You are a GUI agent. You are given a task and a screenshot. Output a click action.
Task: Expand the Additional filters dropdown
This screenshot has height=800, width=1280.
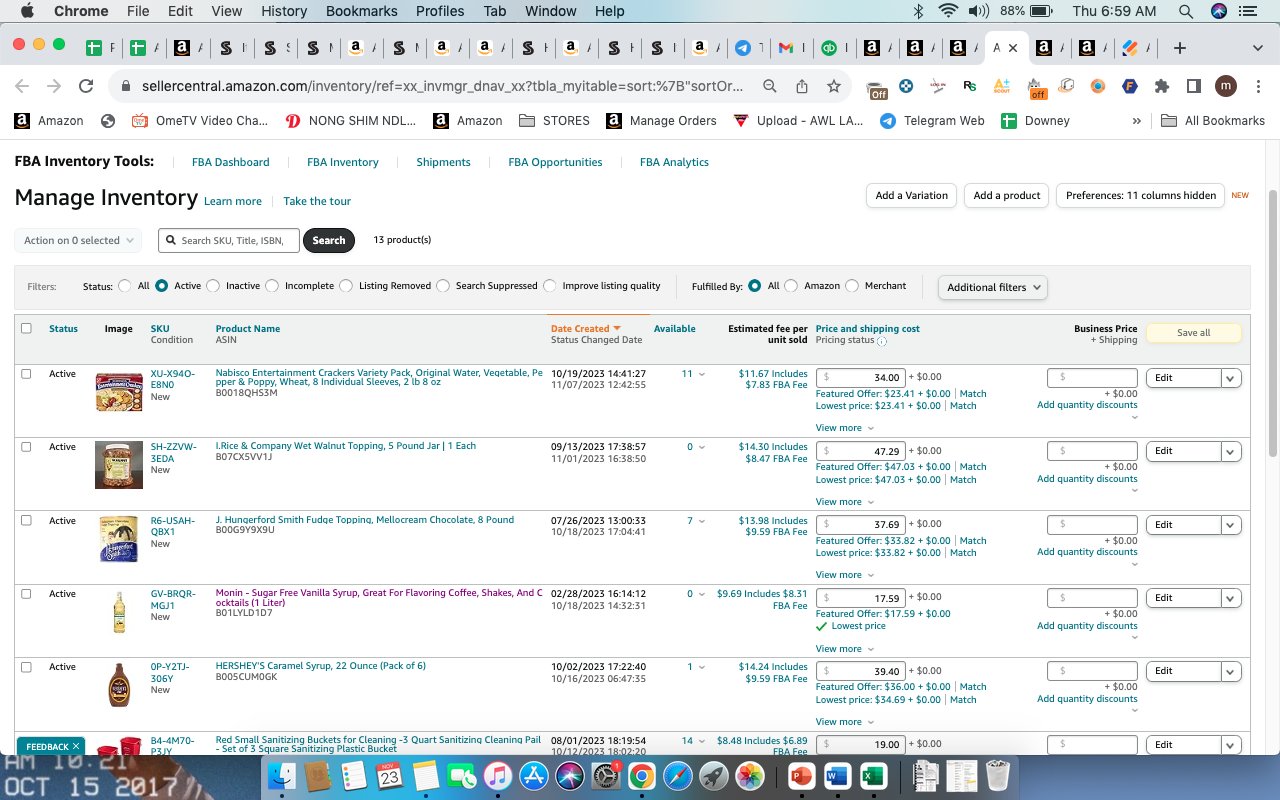992,287
